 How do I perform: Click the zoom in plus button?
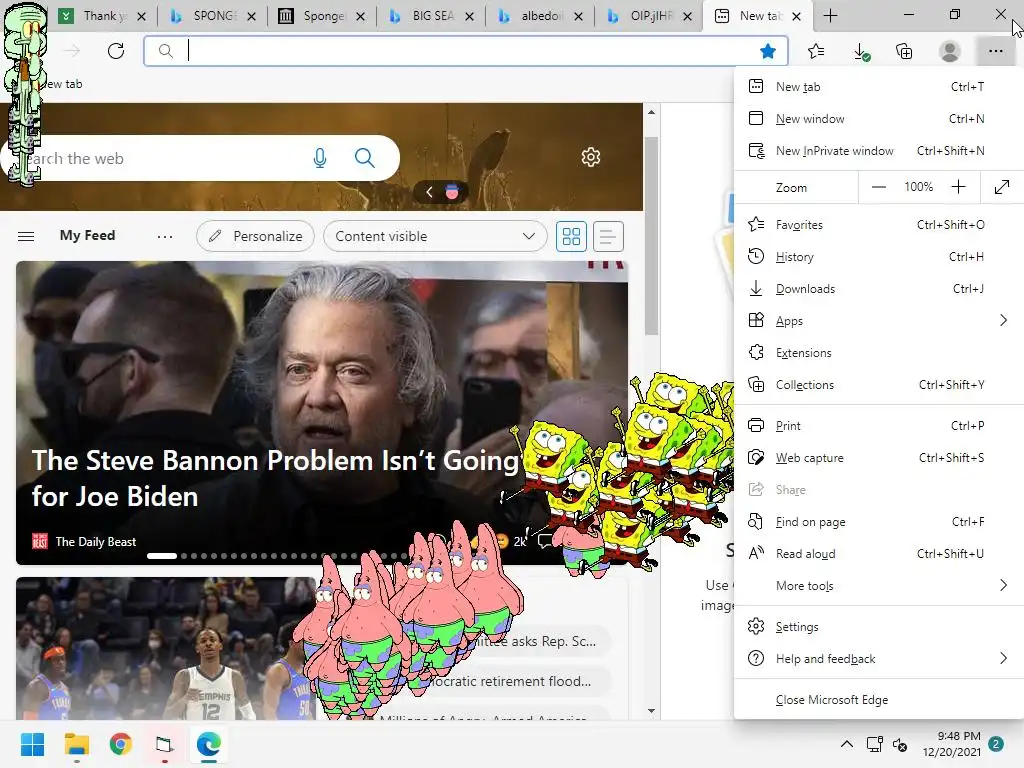[x=958, y=187]
